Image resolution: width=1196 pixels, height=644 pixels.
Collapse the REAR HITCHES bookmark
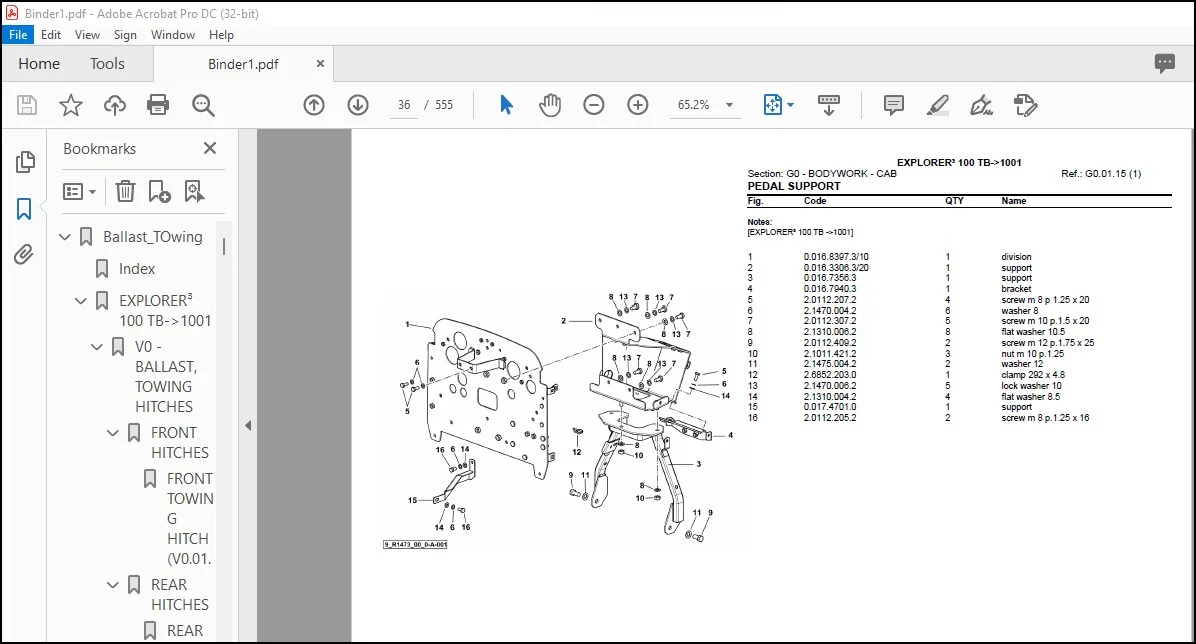click(113, 585)
